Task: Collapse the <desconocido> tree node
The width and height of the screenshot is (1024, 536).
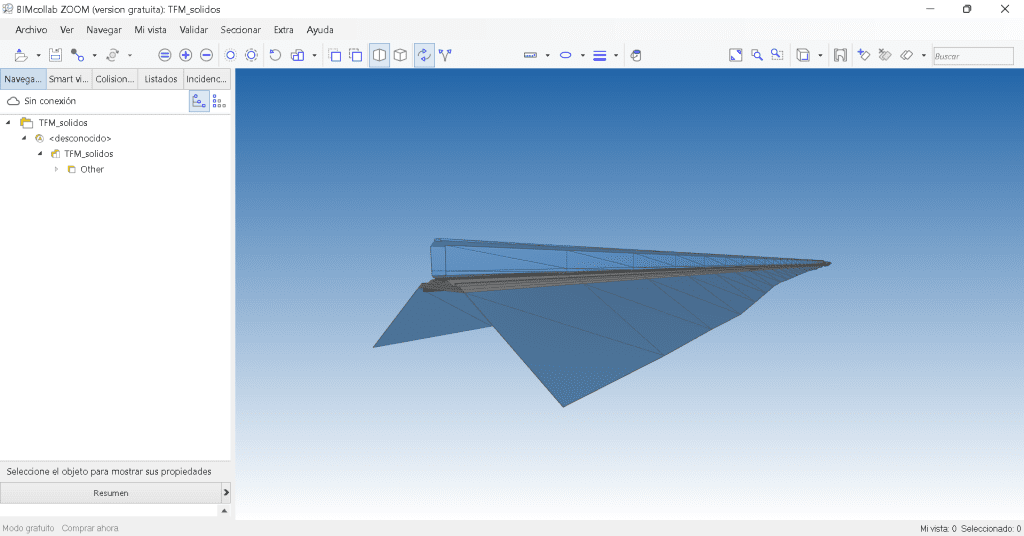Action: pyautogui.click(x=24, y=138)
